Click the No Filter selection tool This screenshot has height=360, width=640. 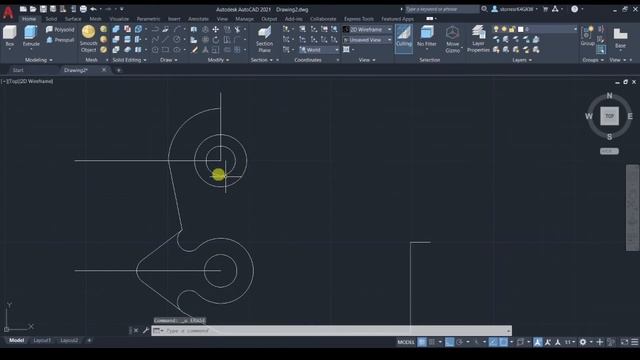tap(427, 37)
